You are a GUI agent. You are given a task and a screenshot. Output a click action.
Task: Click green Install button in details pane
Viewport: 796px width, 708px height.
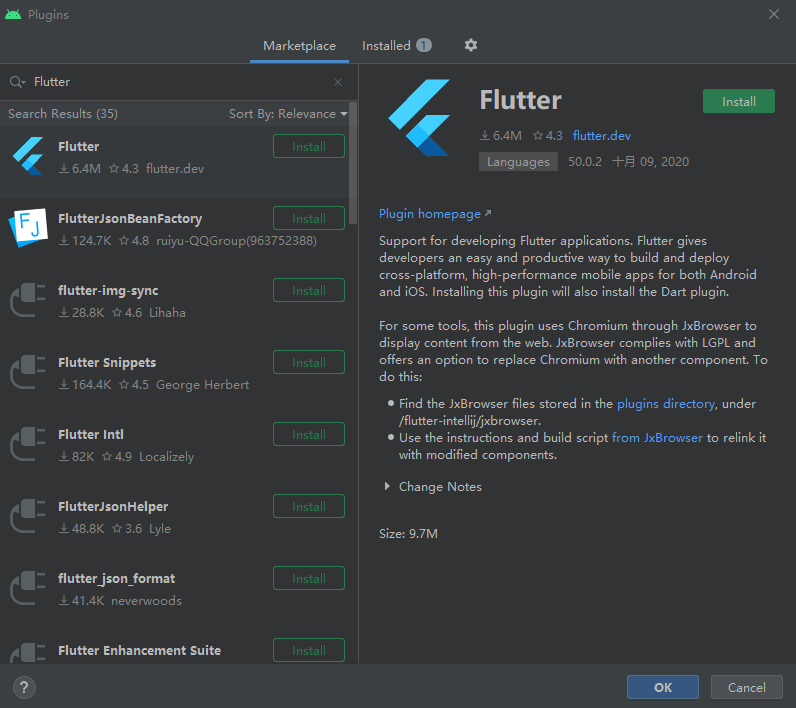click(739, 102)
